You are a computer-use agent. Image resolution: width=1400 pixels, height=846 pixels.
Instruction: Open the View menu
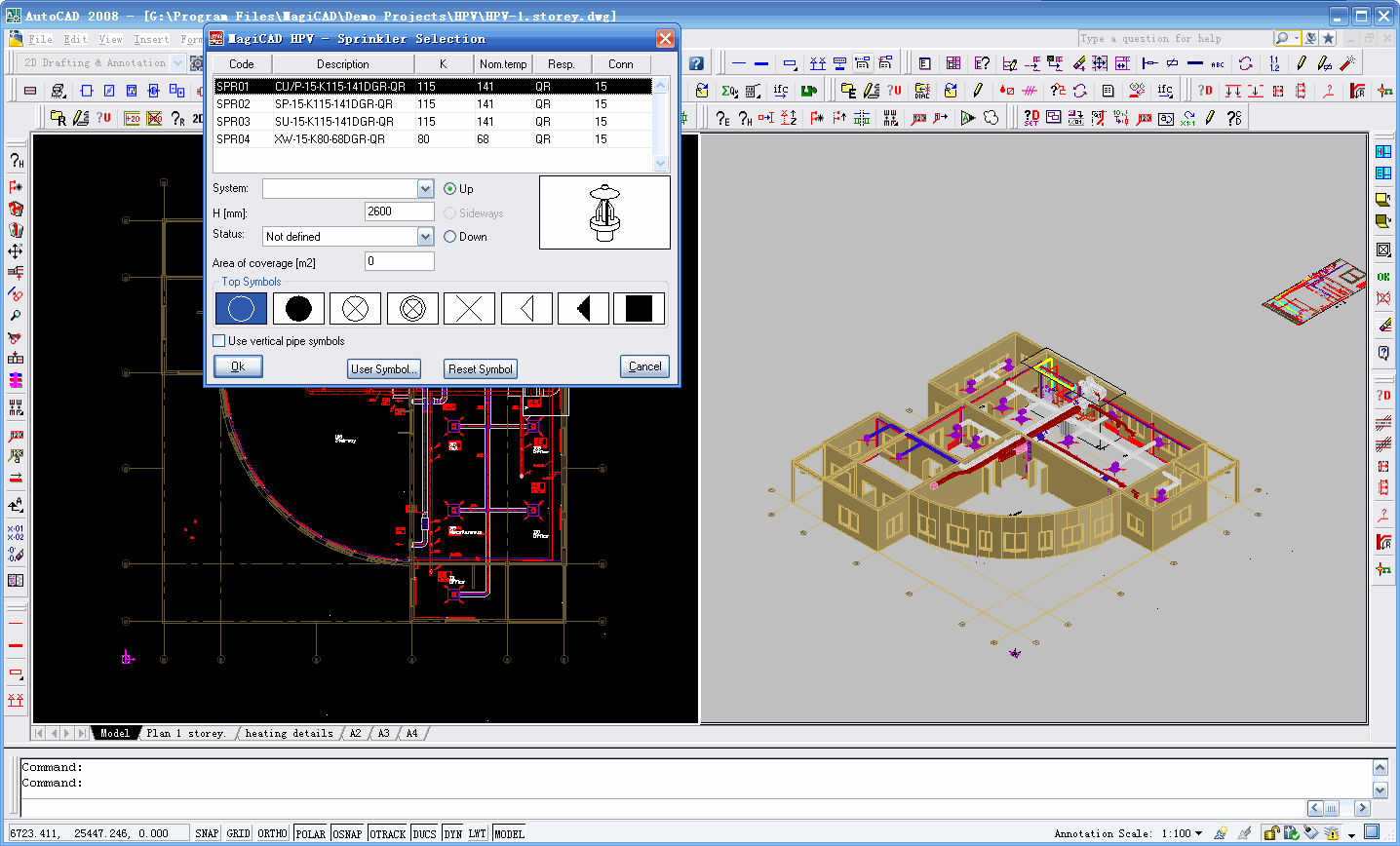[x=111, y=39]
